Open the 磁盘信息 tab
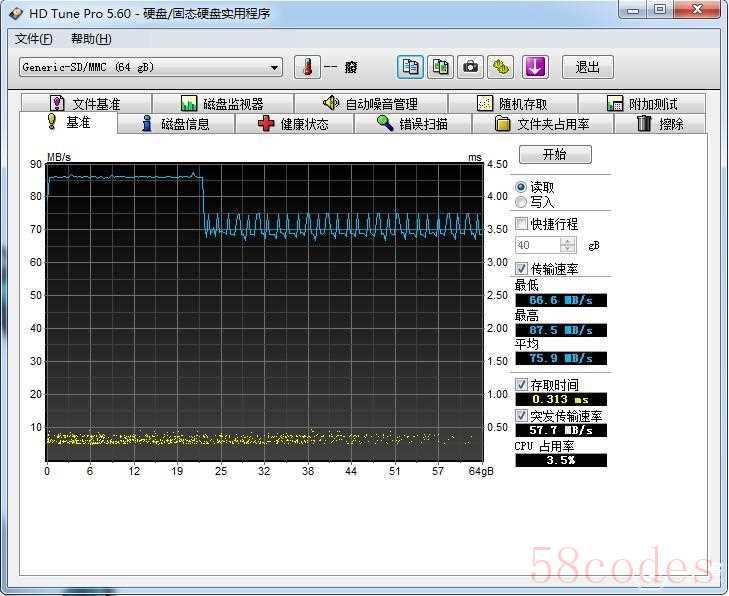The height and width of the screenshot is (596, 729). (x=176, y=124)
